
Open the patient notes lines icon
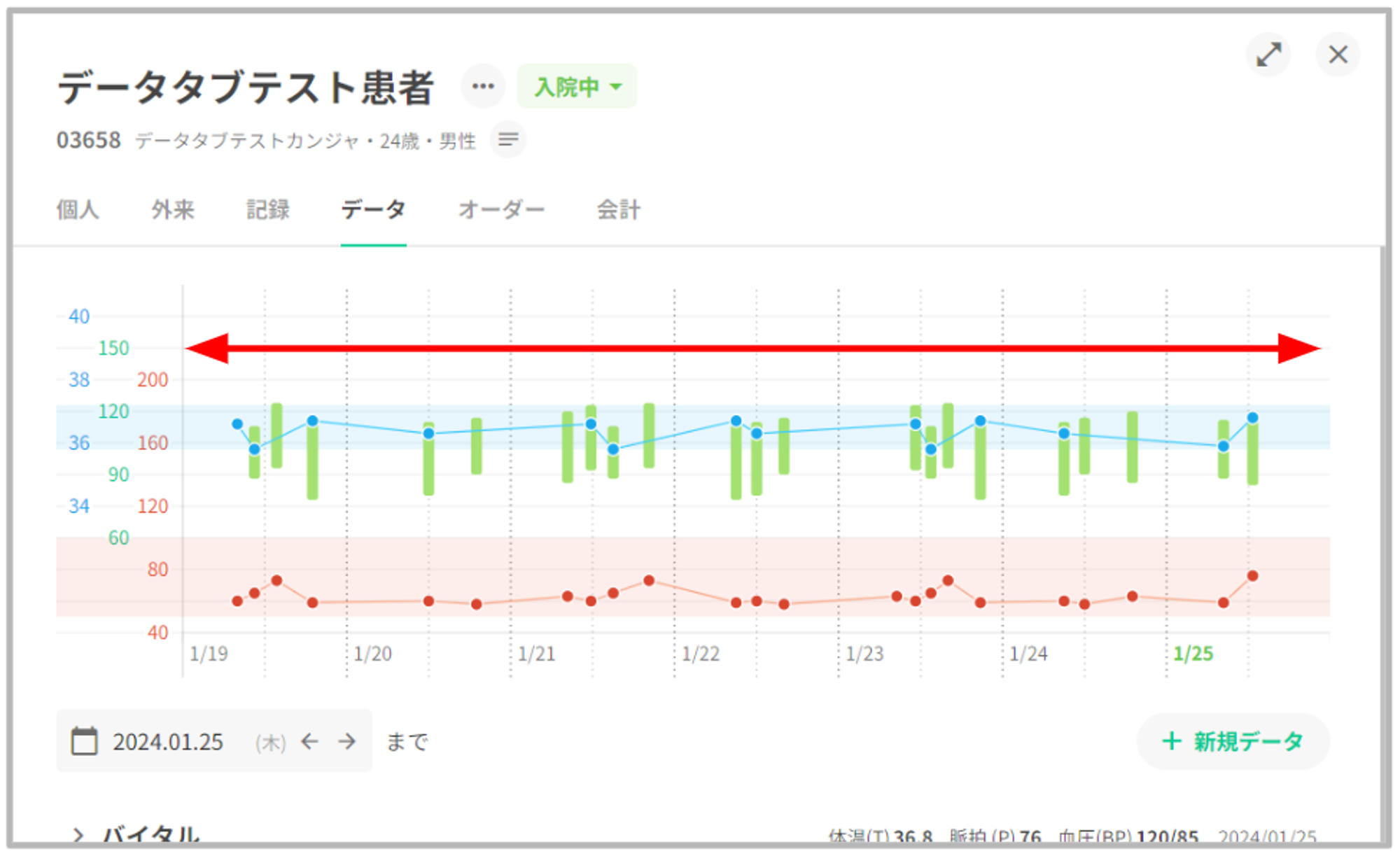(508, 139)
